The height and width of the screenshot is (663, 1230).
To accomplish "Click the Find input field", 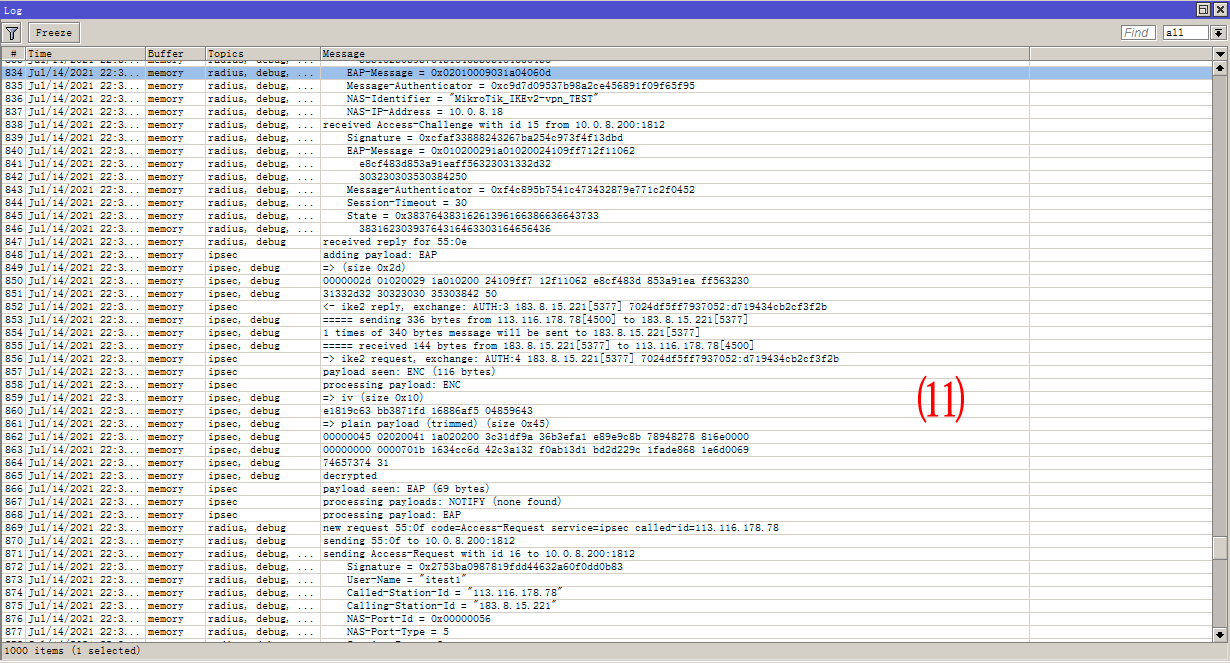I will (1137, 31).
